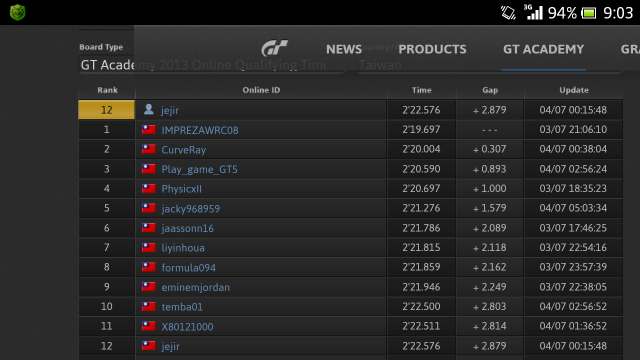
Task: Tap the 9:03 clock
Action: point(618,13)
